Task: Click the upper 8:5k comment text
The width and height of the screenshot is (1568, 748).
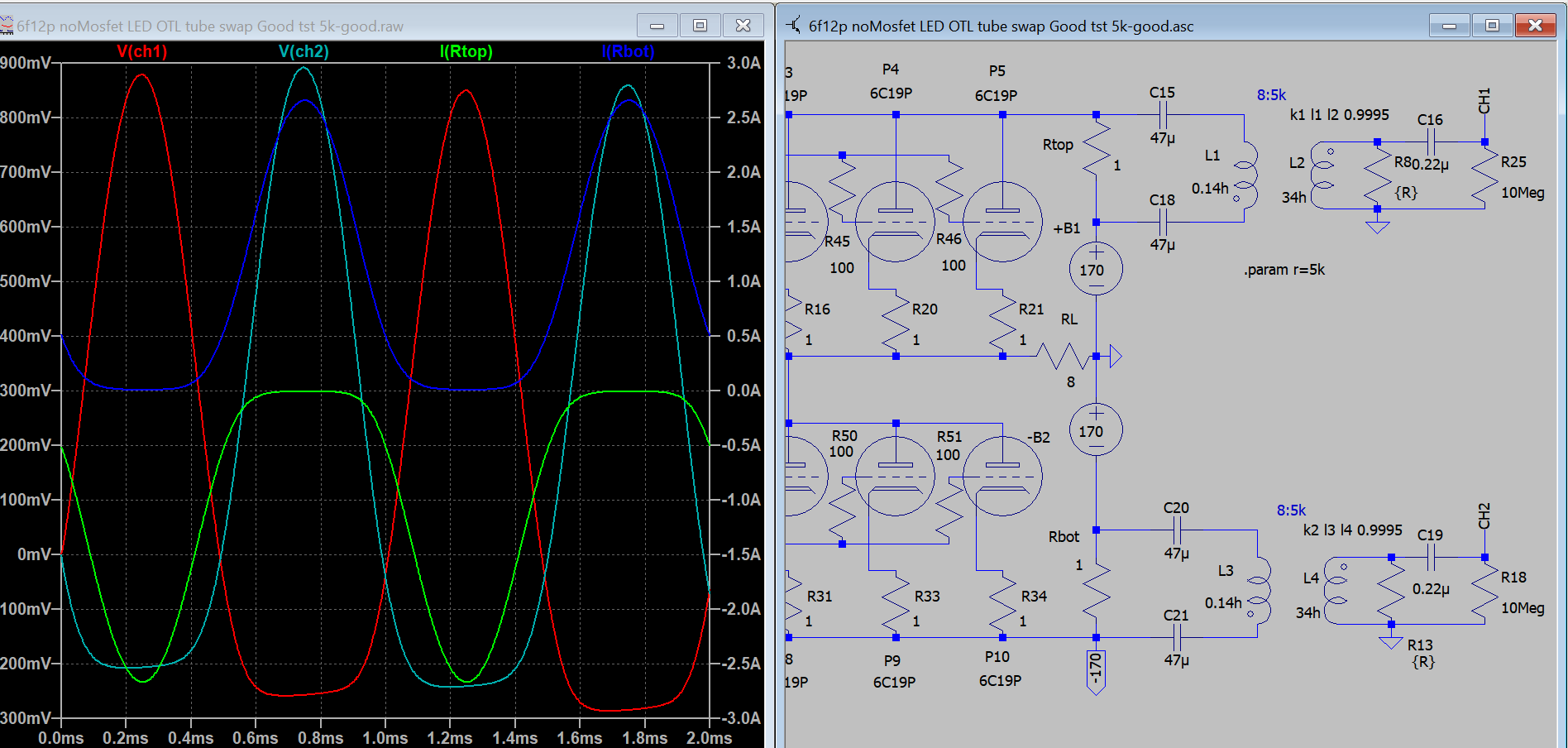Action: click(1272, 95)
